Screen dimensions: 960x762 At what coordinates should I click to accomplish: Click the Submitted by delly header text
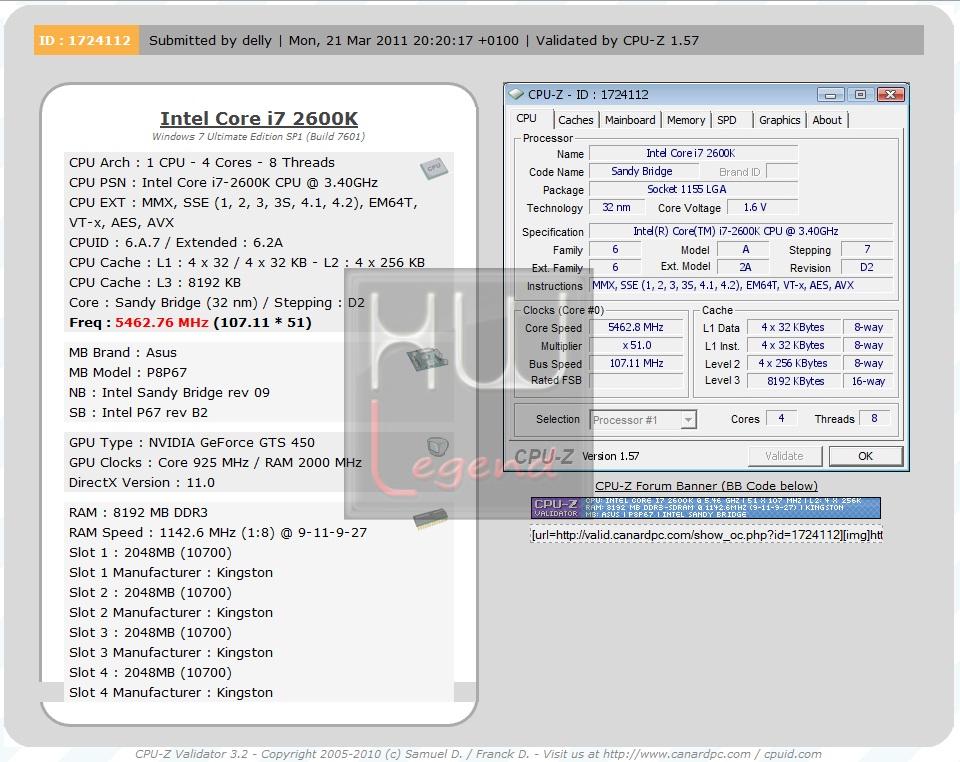210,40
